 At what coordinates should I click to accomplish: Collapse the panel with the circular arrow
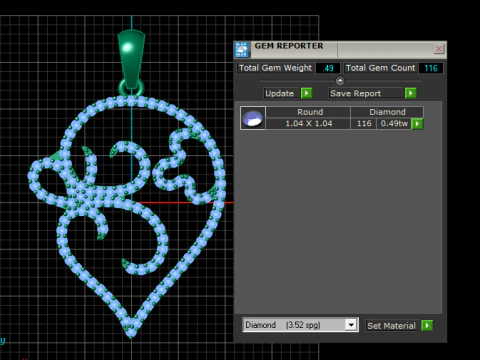pyautogui.click(x=340, y=80)
